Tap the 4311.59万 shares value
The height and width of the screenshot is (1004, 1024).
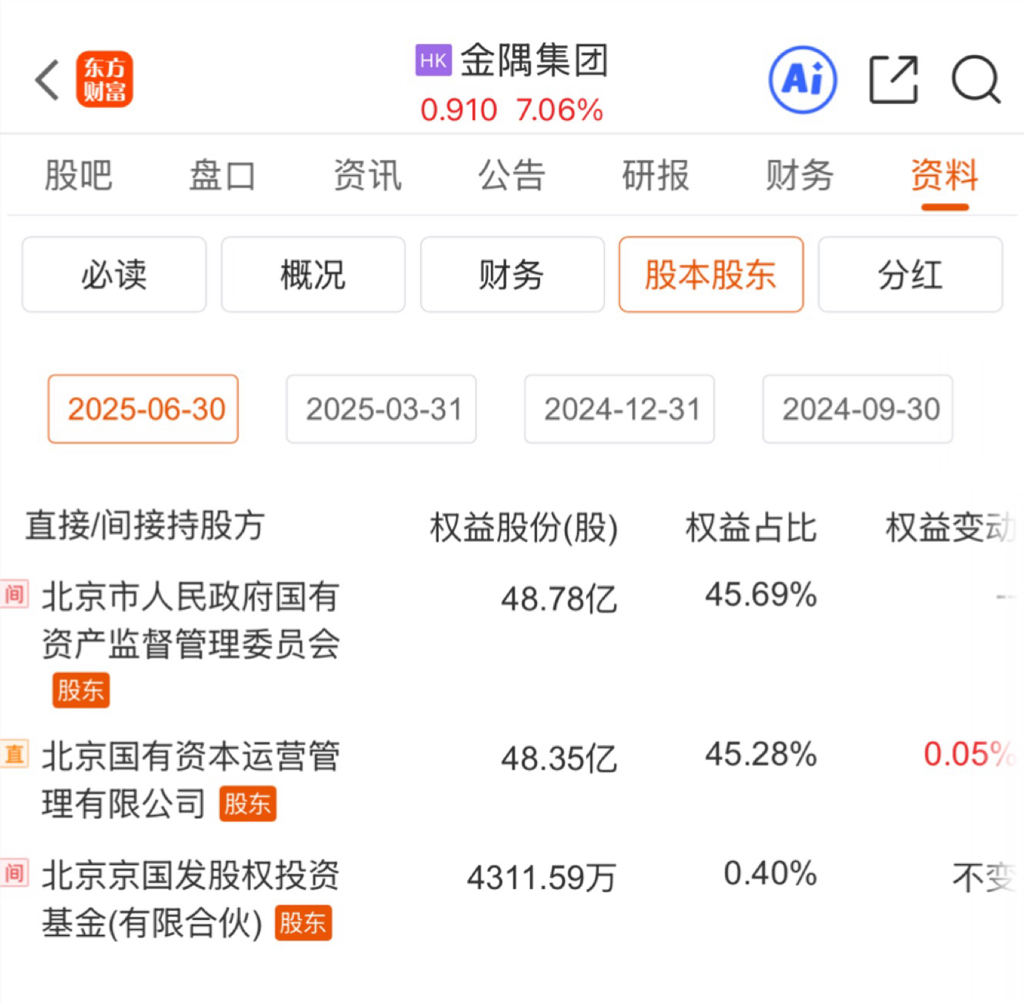(x=542, y=877)
